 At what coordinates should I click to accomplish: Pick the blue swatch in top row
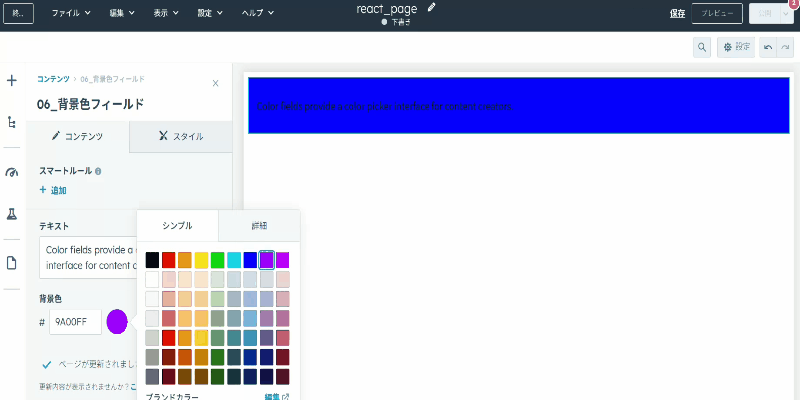250,260
